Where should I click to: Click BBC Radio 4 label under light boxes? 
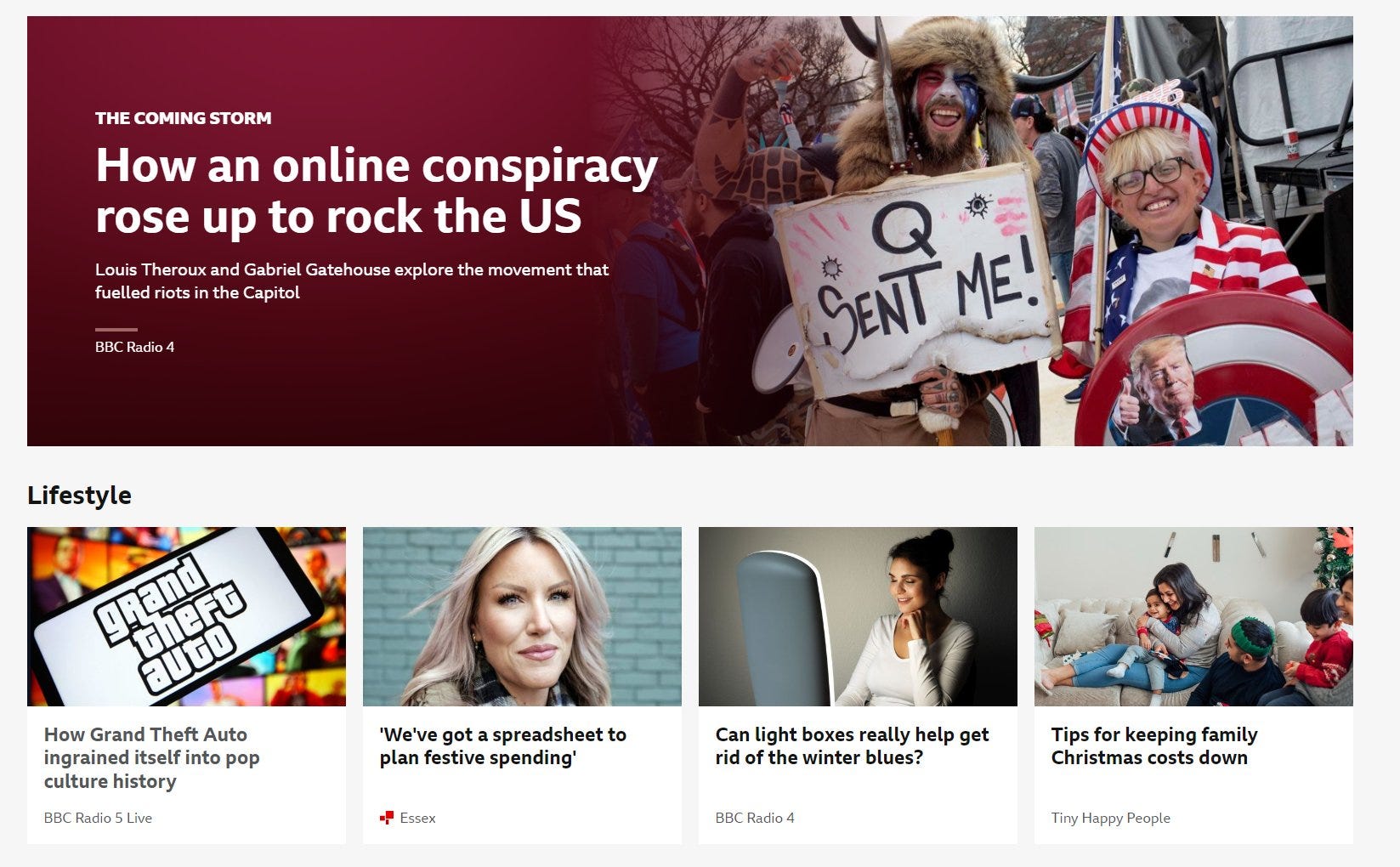(x=755, y=818)
